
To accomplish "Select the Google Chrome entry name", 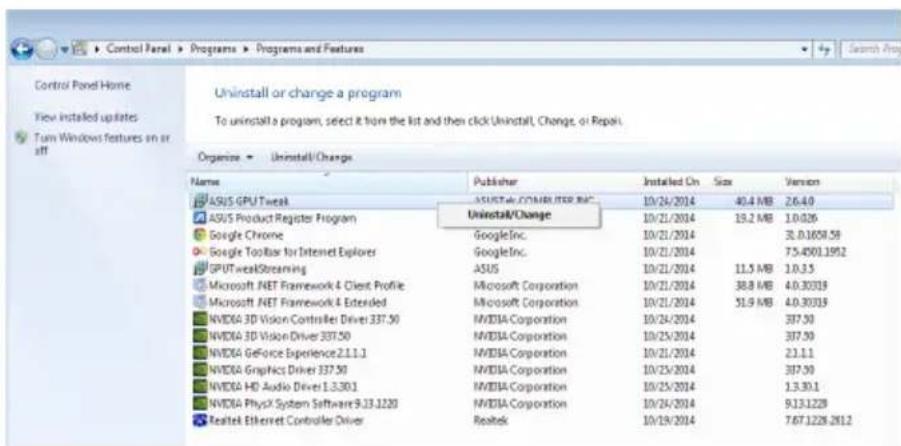I will pyautogui.click(x=245, y=235).
